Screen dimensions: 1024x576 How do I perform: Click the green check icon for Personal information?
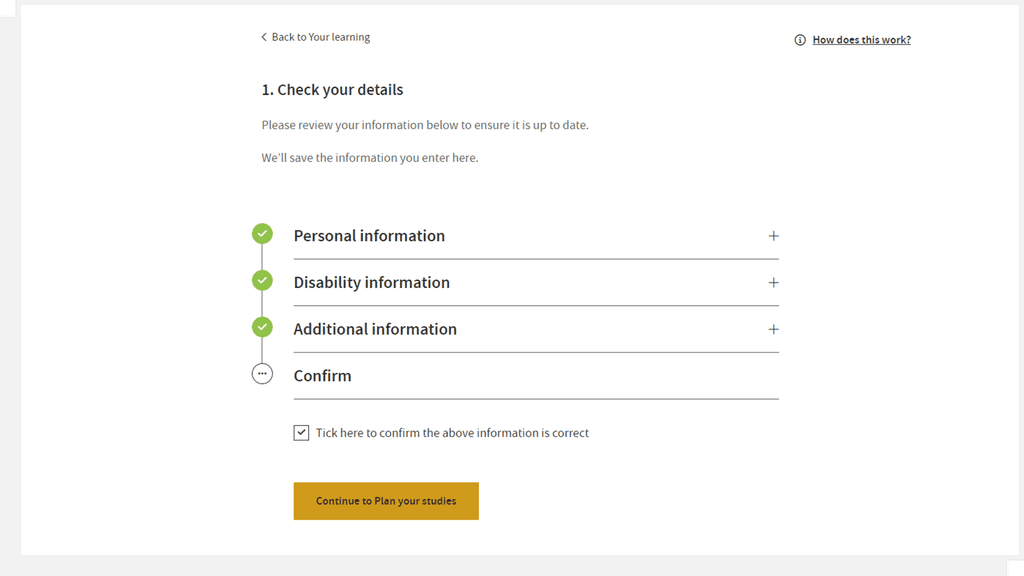tap(263, 234)
